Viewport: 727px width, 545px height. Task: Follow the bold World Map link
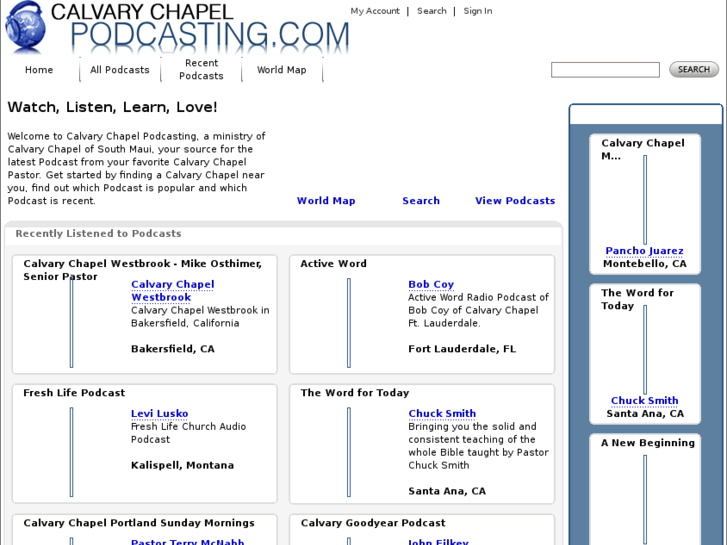(326, 201)
